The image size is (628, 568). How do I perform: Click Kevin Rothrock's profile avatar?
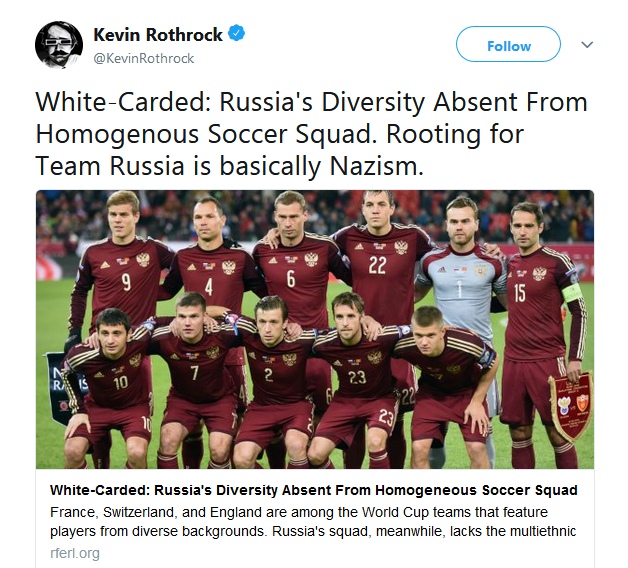[x=59, y=44]
